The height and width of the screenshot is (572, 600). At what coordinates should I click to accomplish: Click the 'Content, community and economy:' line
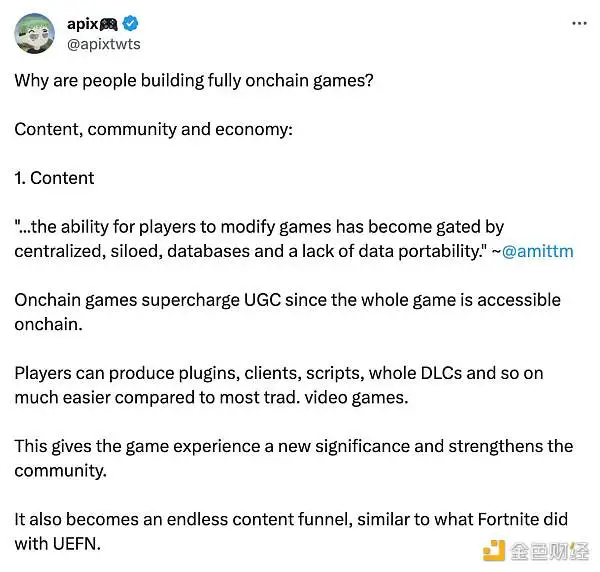(153, 130)
